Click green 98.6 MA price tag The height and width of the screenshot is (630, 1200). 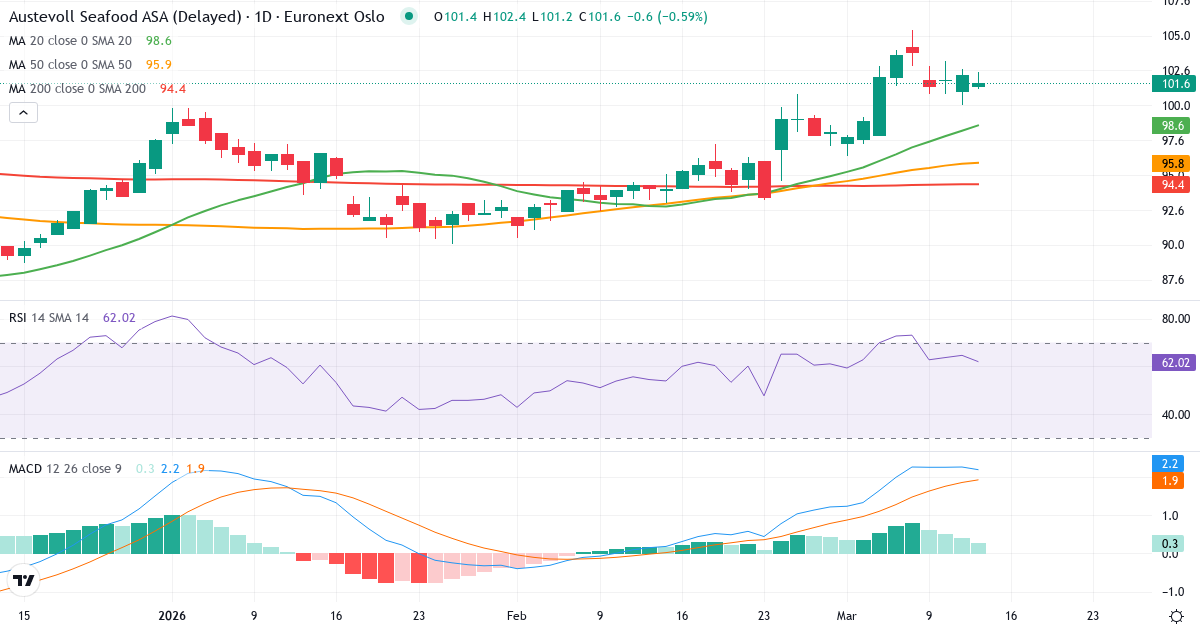[1171, 126]
